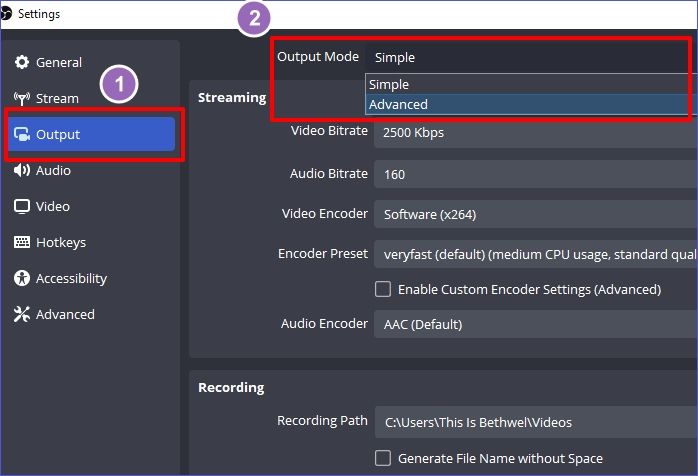Switch to Audio settings tab
Image resolution: width=698 pixels, height=476 pixels.
(x=91, y=170)
